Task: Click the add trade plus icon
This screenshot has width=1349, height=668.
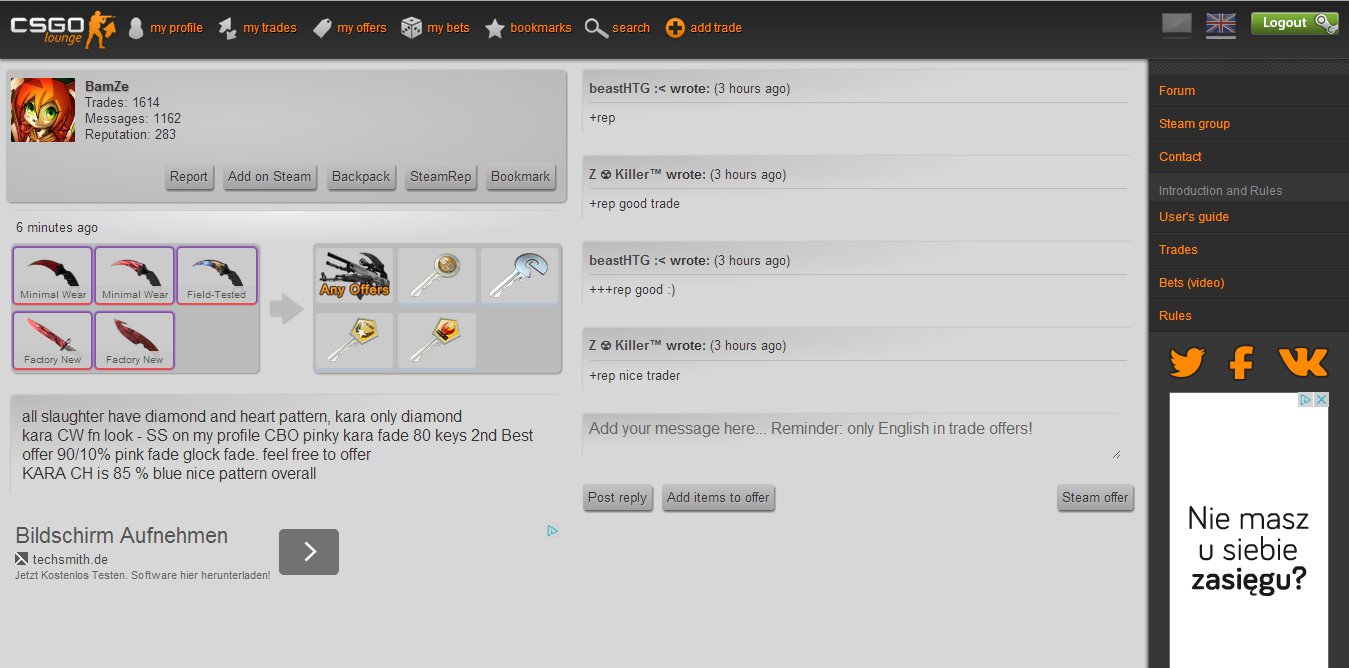Action: (x=675, y=28)
